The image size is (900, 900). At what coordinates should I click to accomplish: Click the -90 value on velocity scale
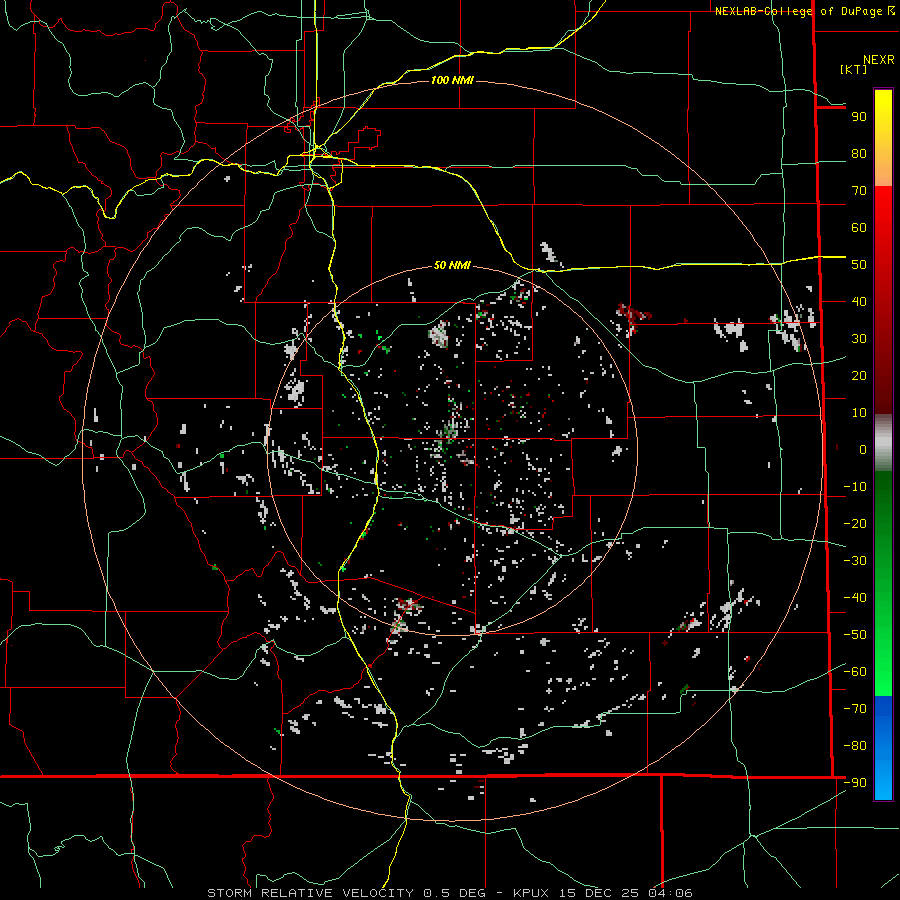tap(855, 783)
